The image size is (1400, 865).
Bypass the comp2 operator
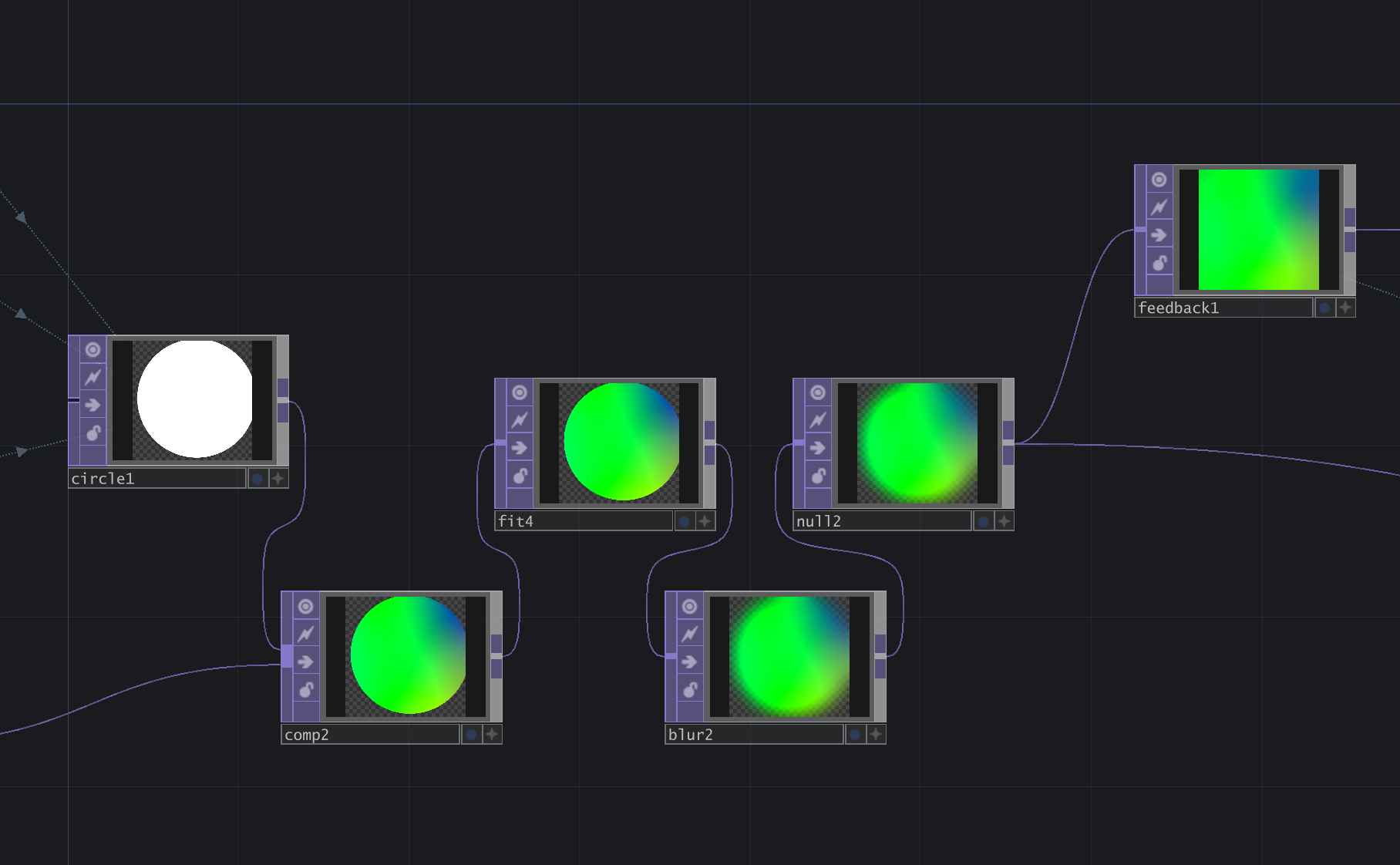pyautogui.click(x=306, y=662)
